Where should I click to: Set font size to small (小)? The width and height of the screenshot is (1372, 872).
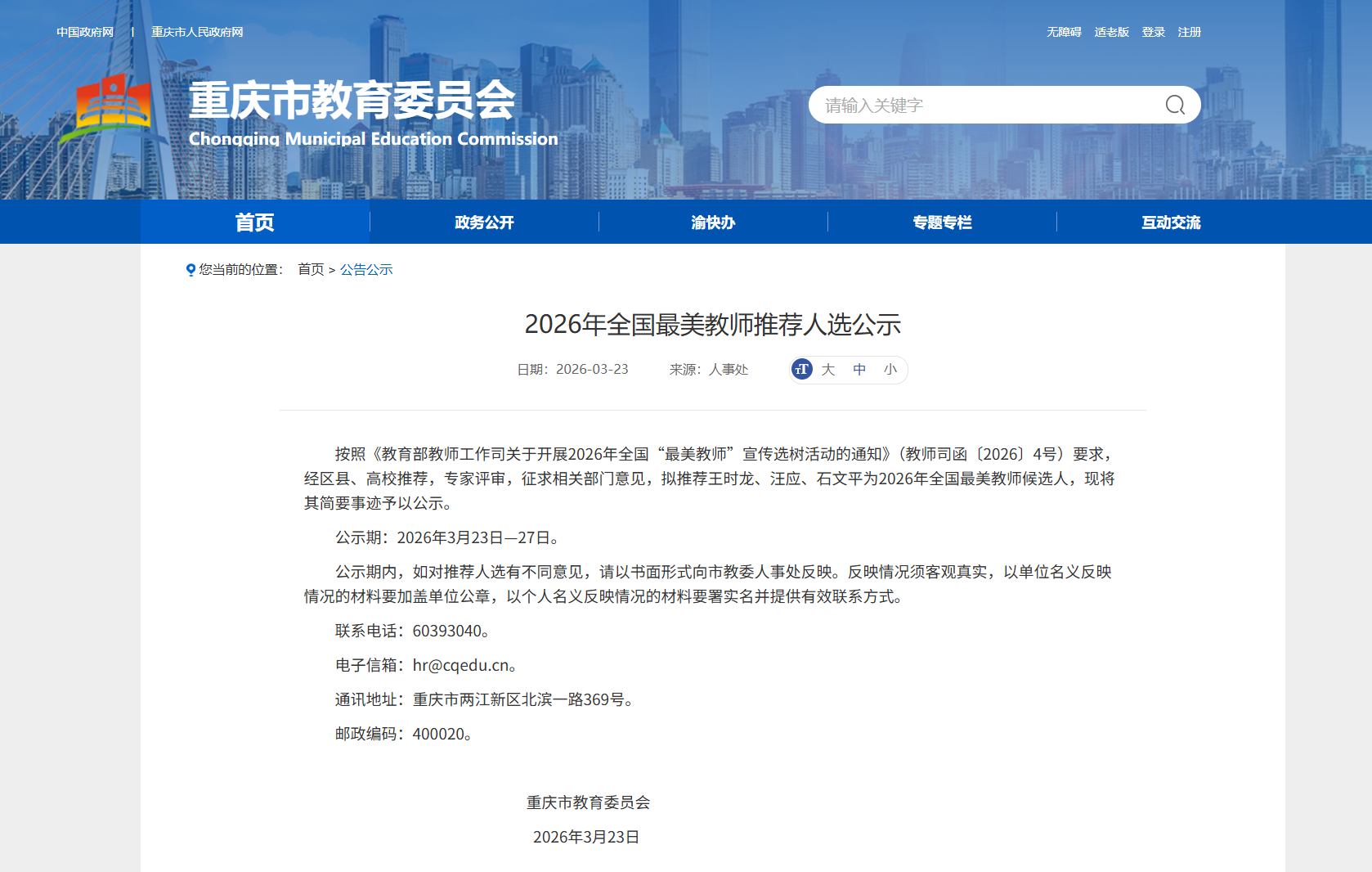890,370
